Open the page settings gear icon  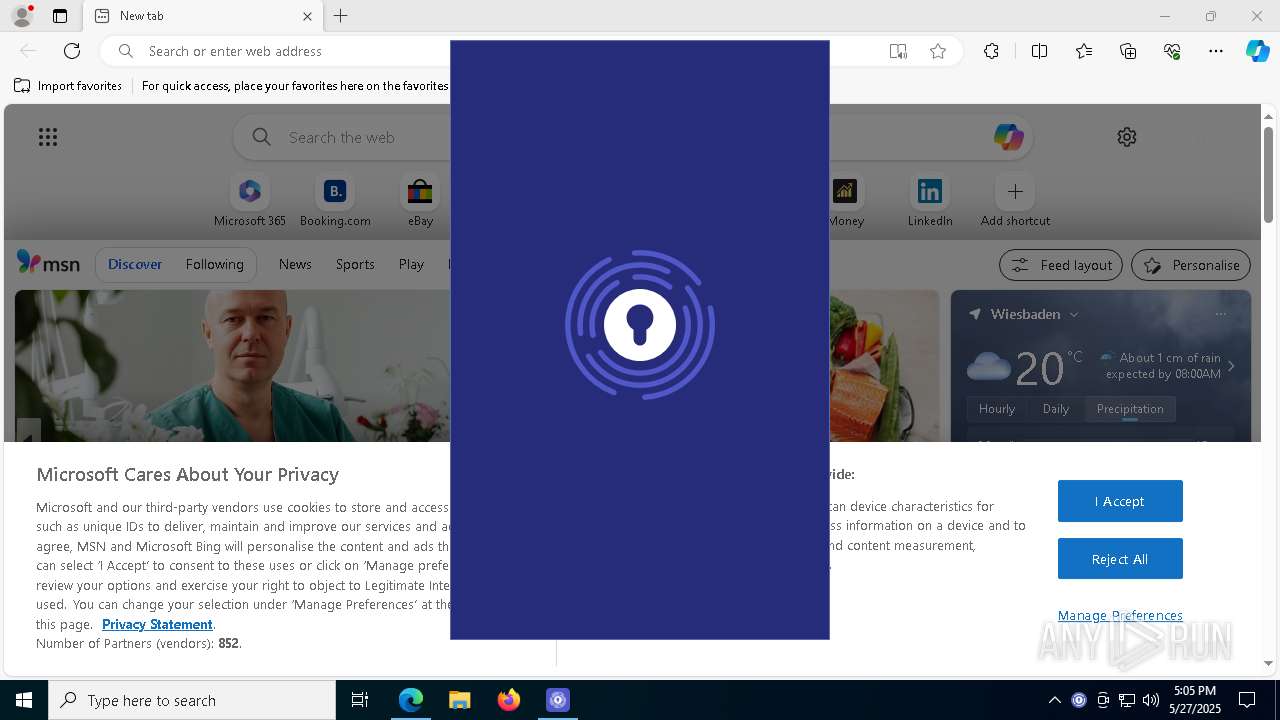pyautogui.click(x=1127, y=137)
